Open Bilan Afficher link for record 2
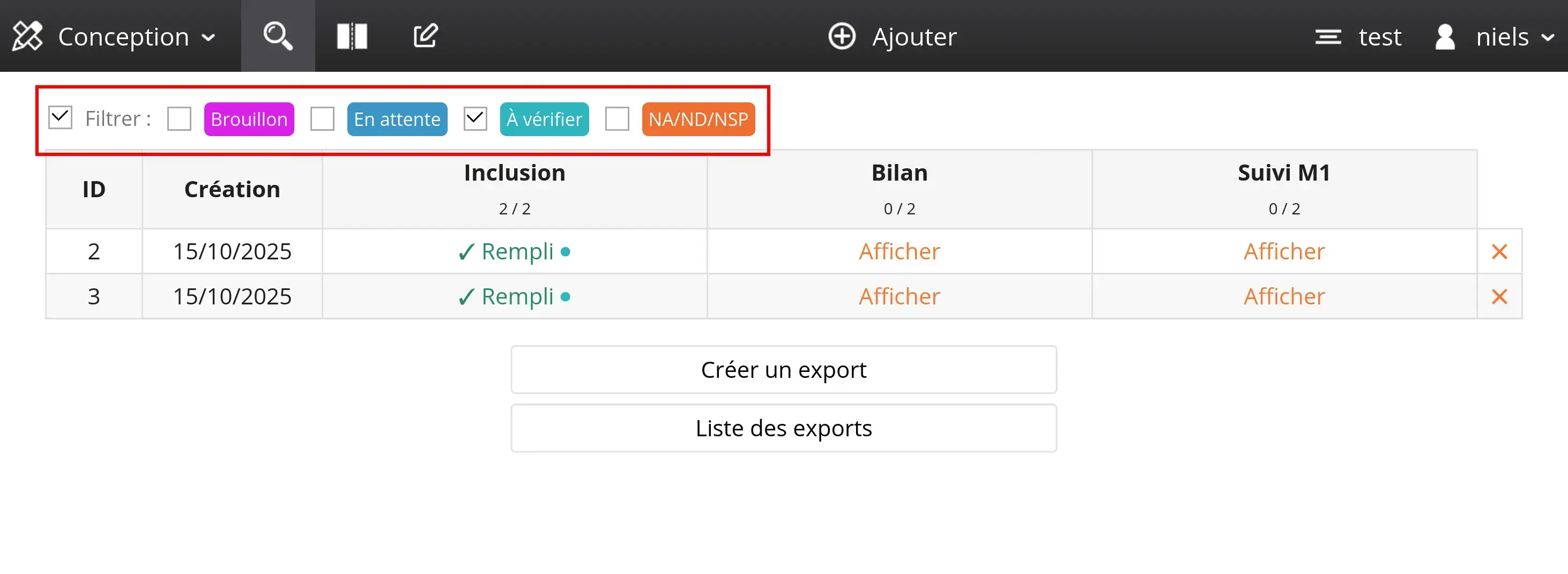 (899, 251)
